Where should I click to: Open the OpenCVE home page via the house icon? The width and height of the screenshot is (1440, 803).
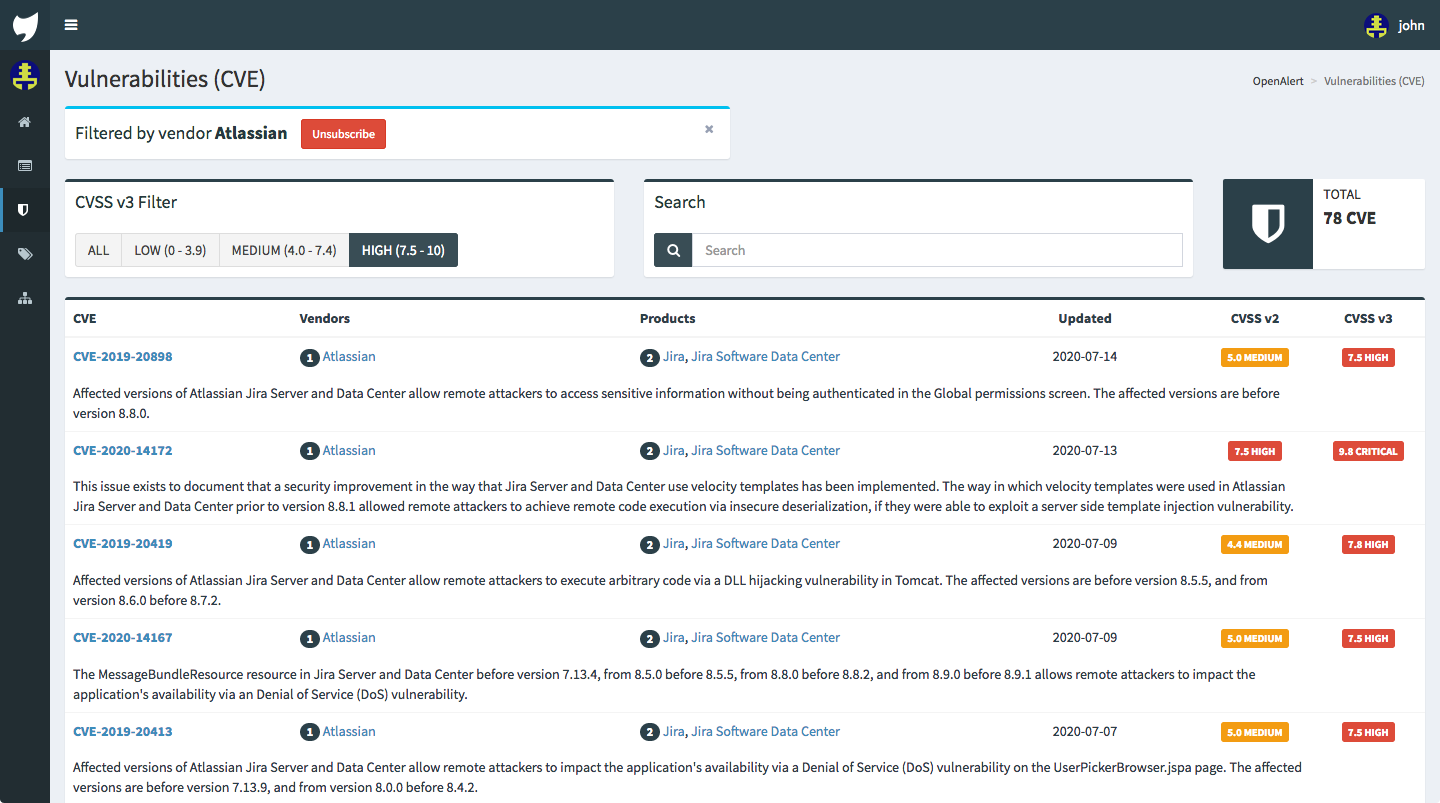pos(25,121)
